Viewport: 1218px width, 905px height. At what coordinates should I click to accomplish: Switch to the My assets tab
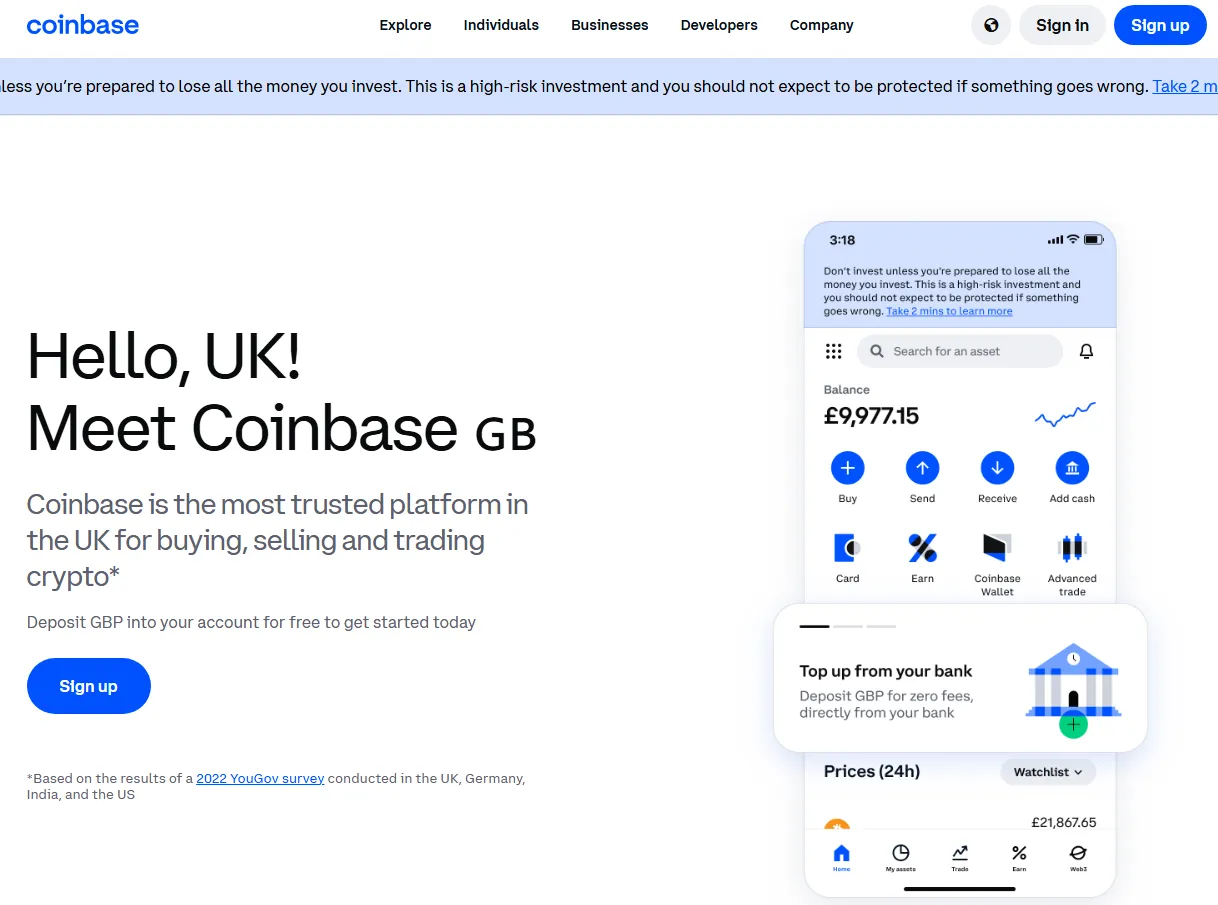pyautogui.click(x=900, y=856)
